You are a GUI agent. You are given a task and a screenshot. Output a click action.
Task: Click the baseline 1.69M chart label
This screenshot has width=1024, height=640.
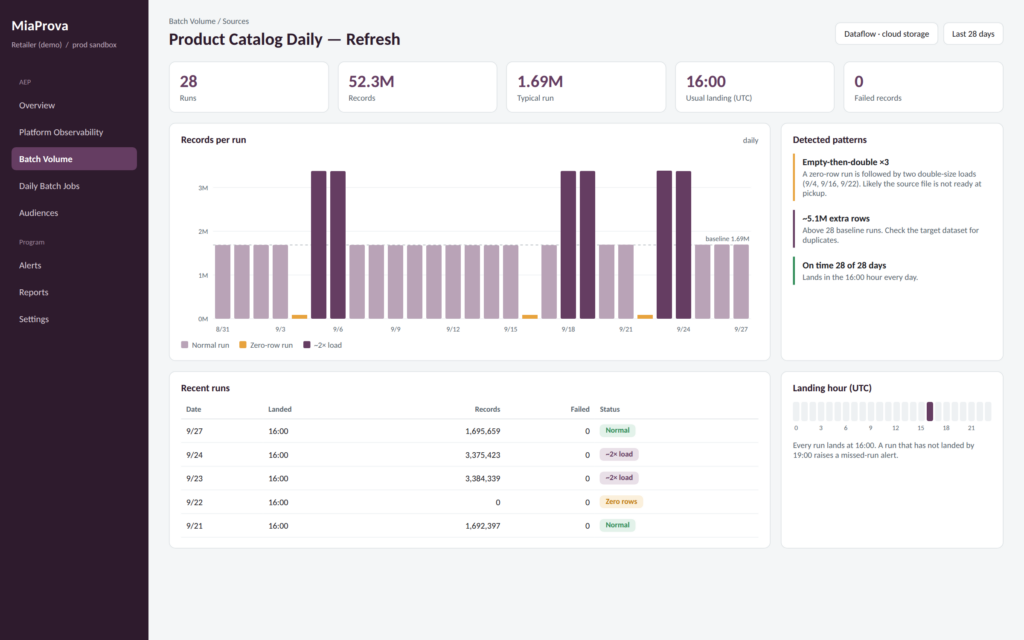tap(727, 239)
